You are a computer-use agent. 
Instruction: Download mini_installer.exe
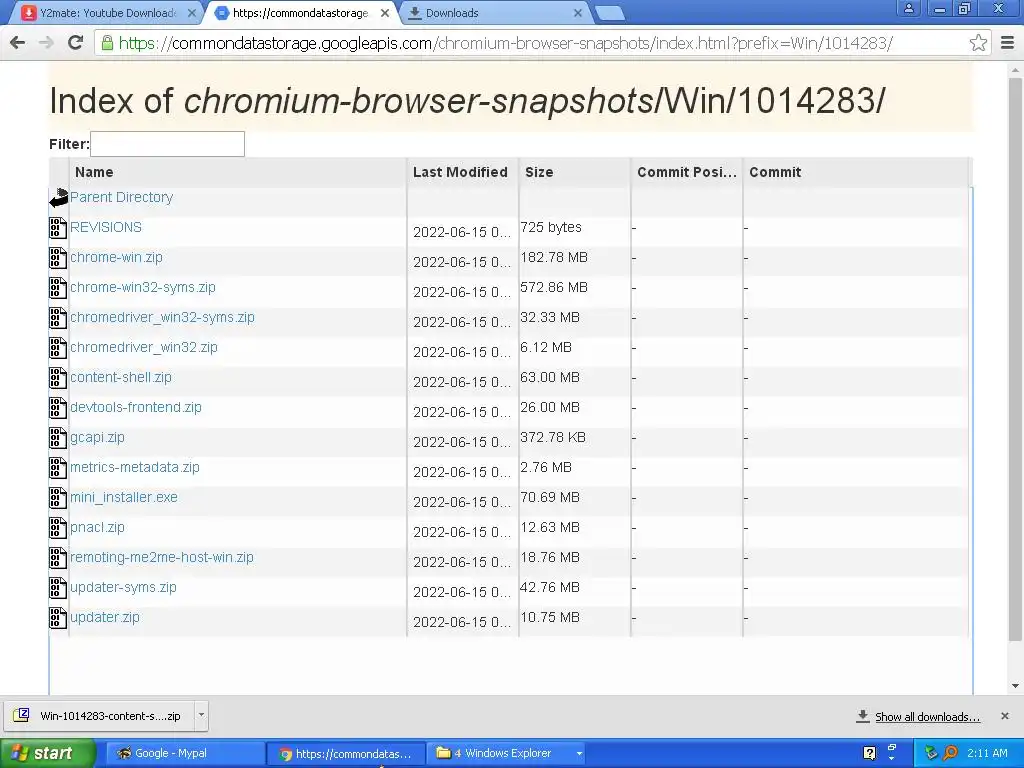123,498
